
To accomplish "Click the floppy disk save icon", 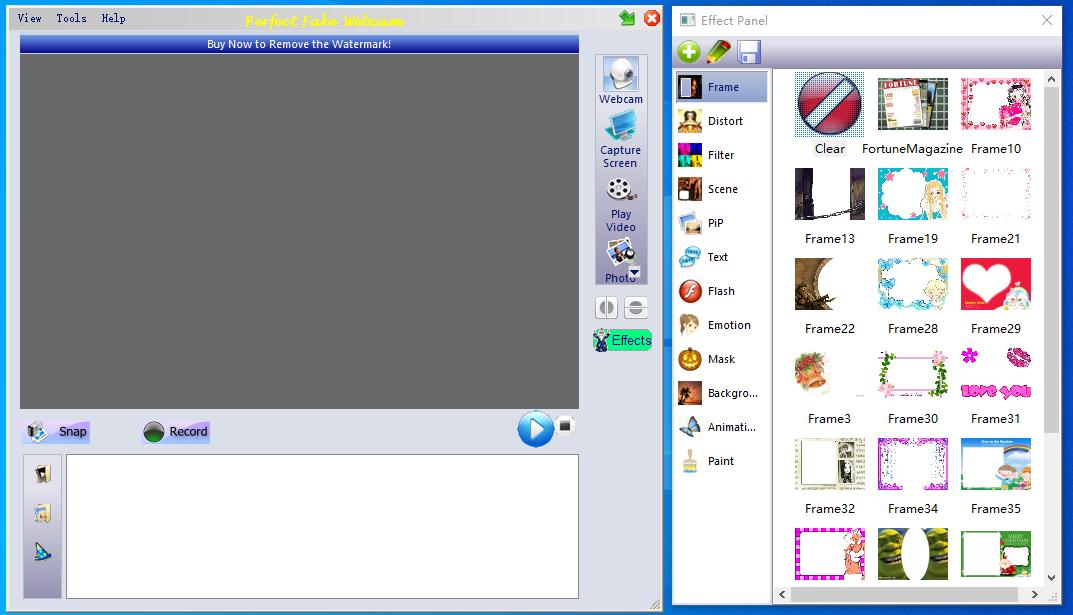I will point(748,52).
